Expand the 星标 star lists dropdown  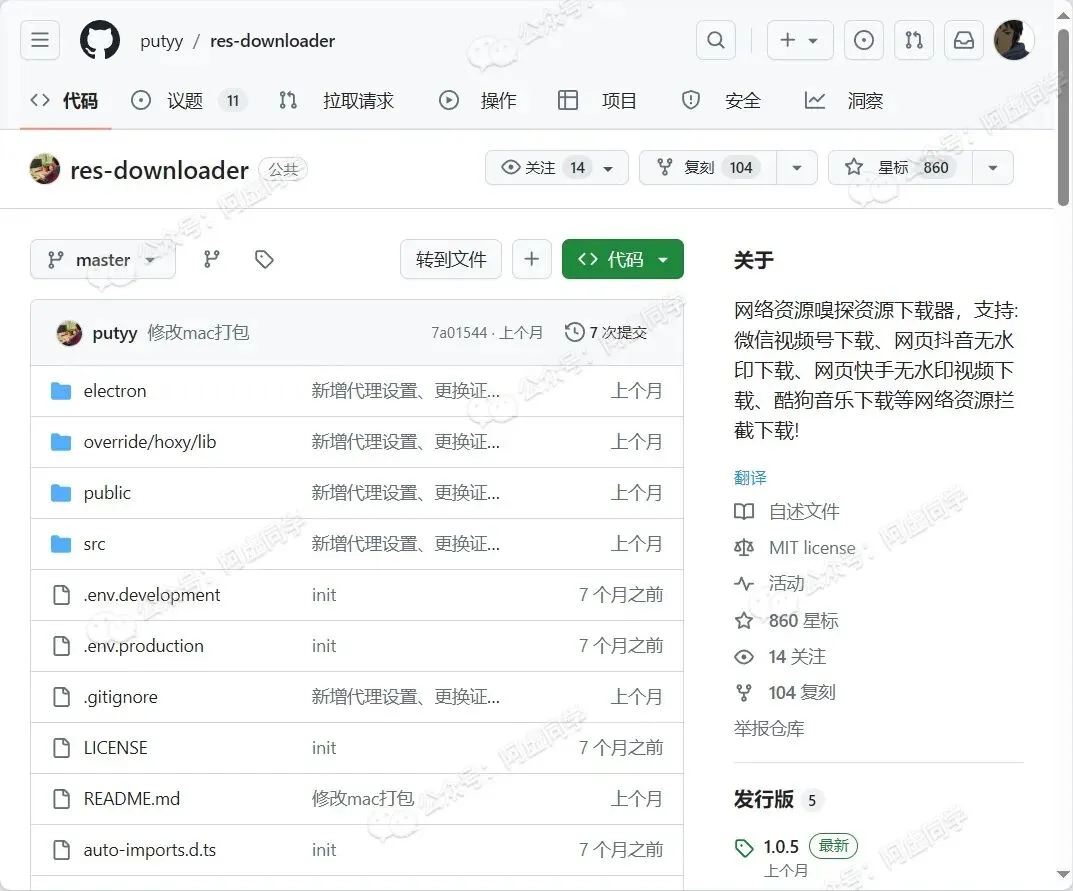[992, 168]
